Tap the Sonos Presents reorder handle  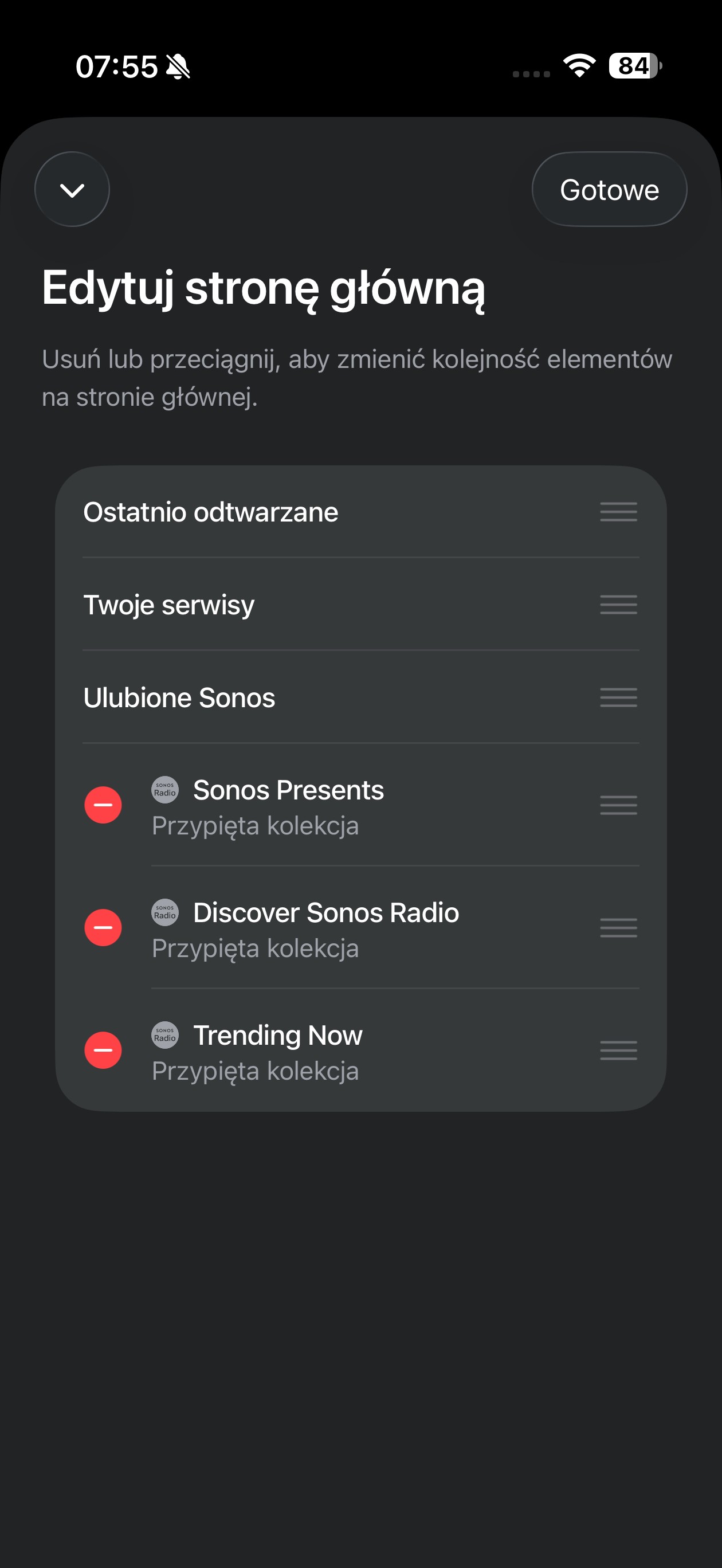(x=618, y=805)
